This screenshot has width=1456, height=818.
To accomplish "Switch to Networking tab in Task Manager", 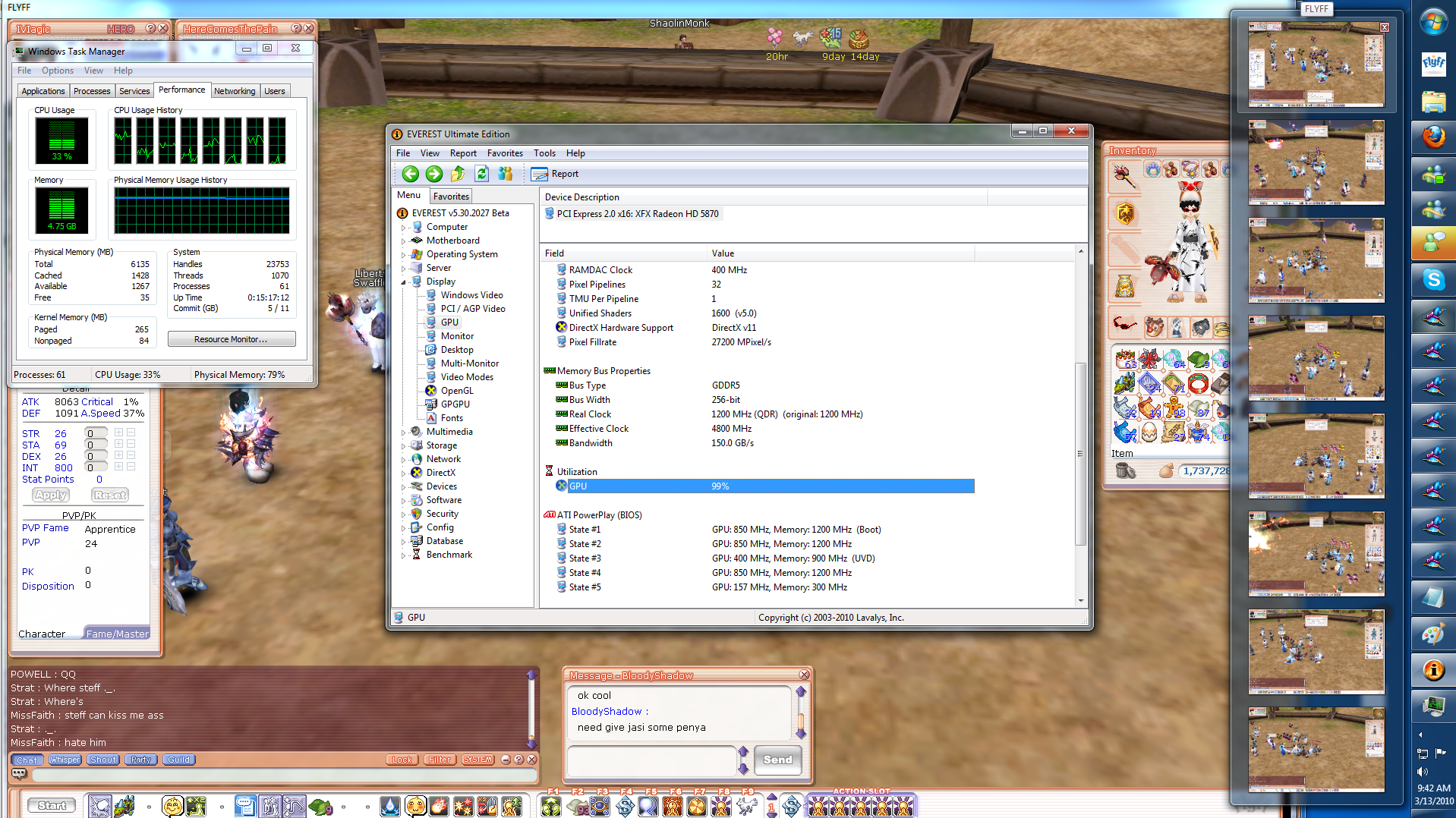I will pos(235,91).
